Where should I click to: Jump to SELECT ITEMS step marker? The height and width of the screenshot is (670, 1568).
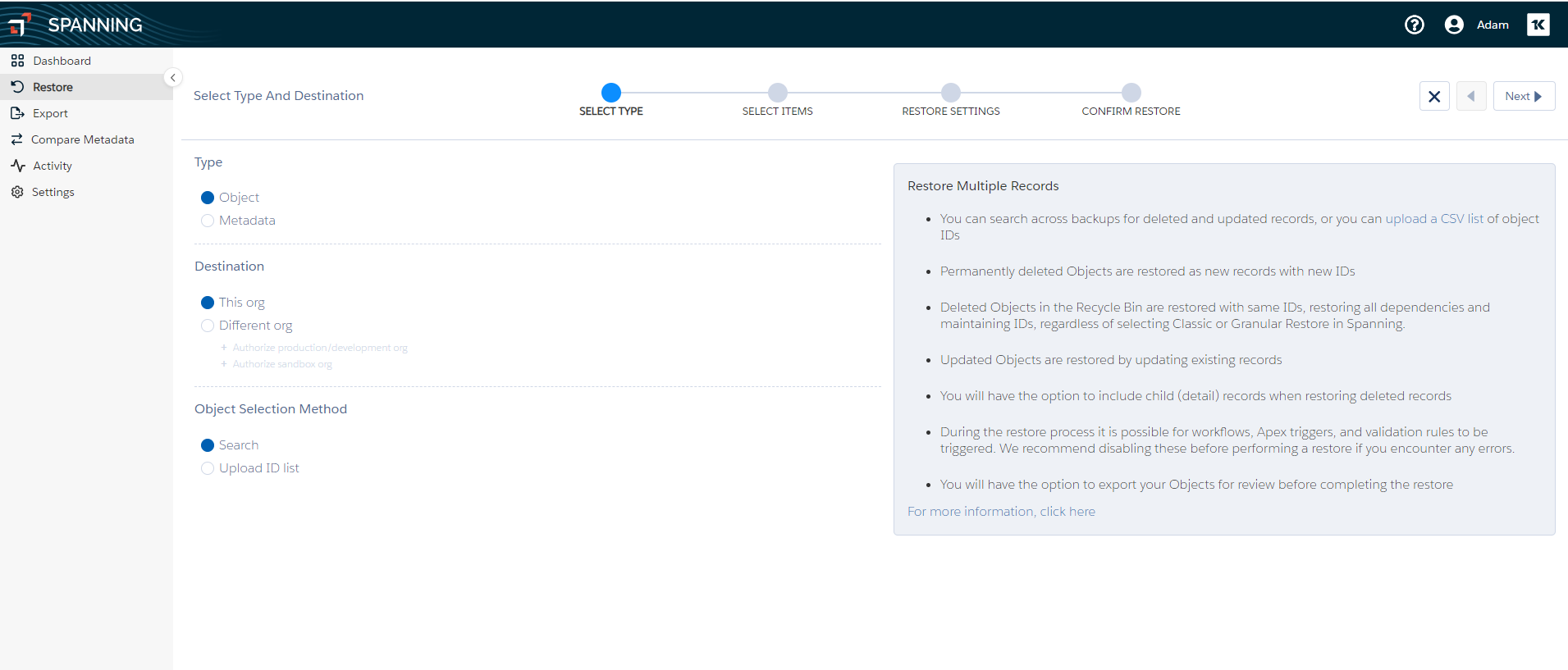[778, 93]
